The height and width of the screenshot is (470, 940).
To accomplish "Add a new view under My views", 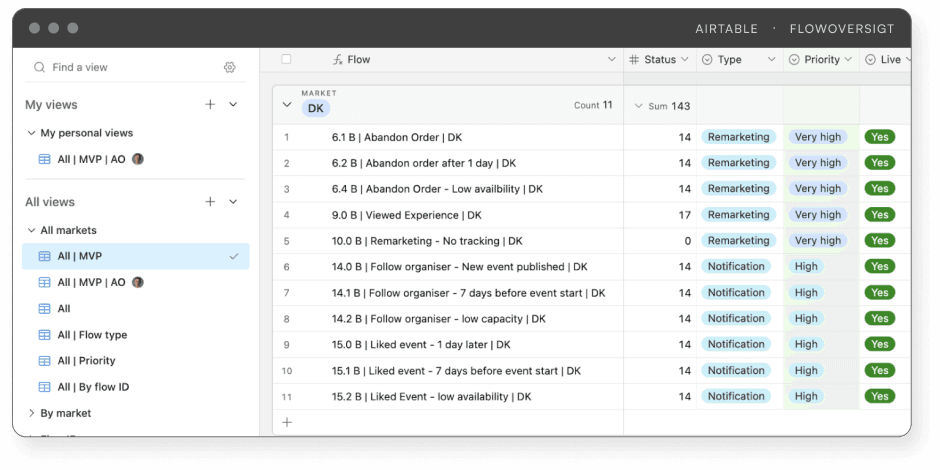I will coord(210,104).
